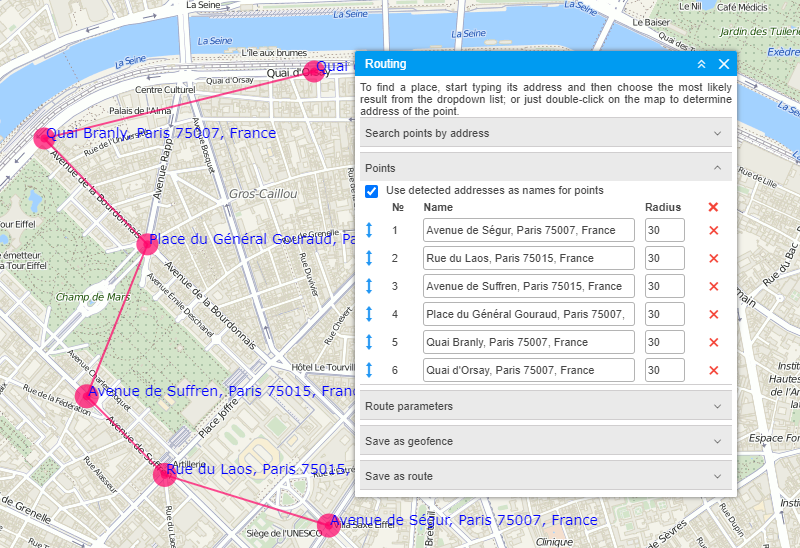Delete all points using header red X
The height and width of the screenshot is (548, 800).
[713, 207]
